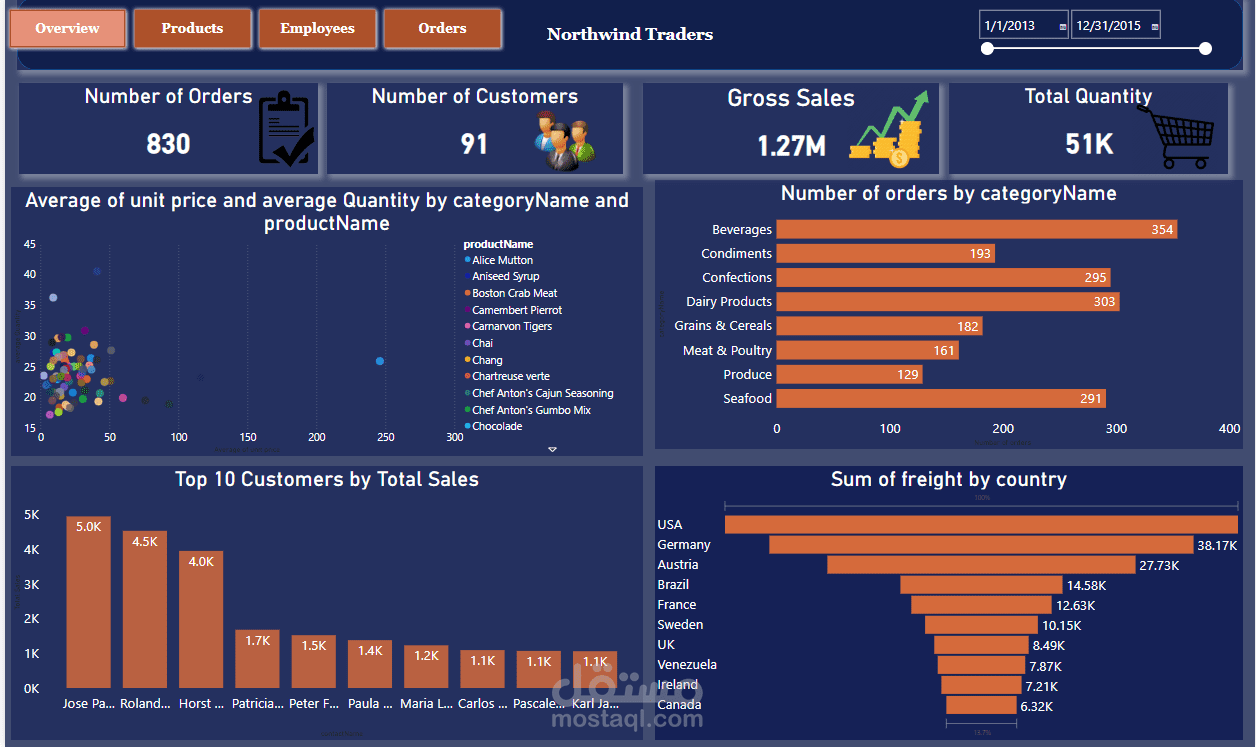
Task: Click the Sweden funnel bar 10.15K
Action: pos(981,625)
